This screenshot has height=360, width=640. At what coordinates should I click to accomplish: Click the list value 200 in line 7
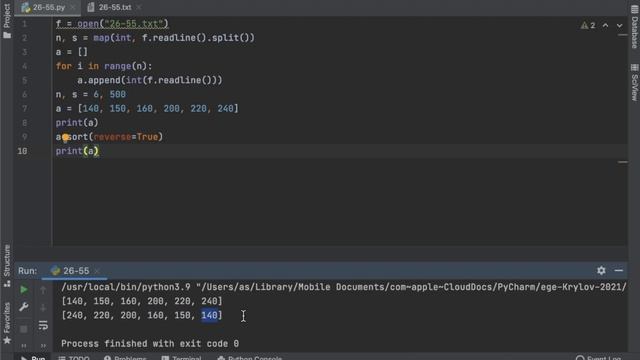[x=171, y=109]
